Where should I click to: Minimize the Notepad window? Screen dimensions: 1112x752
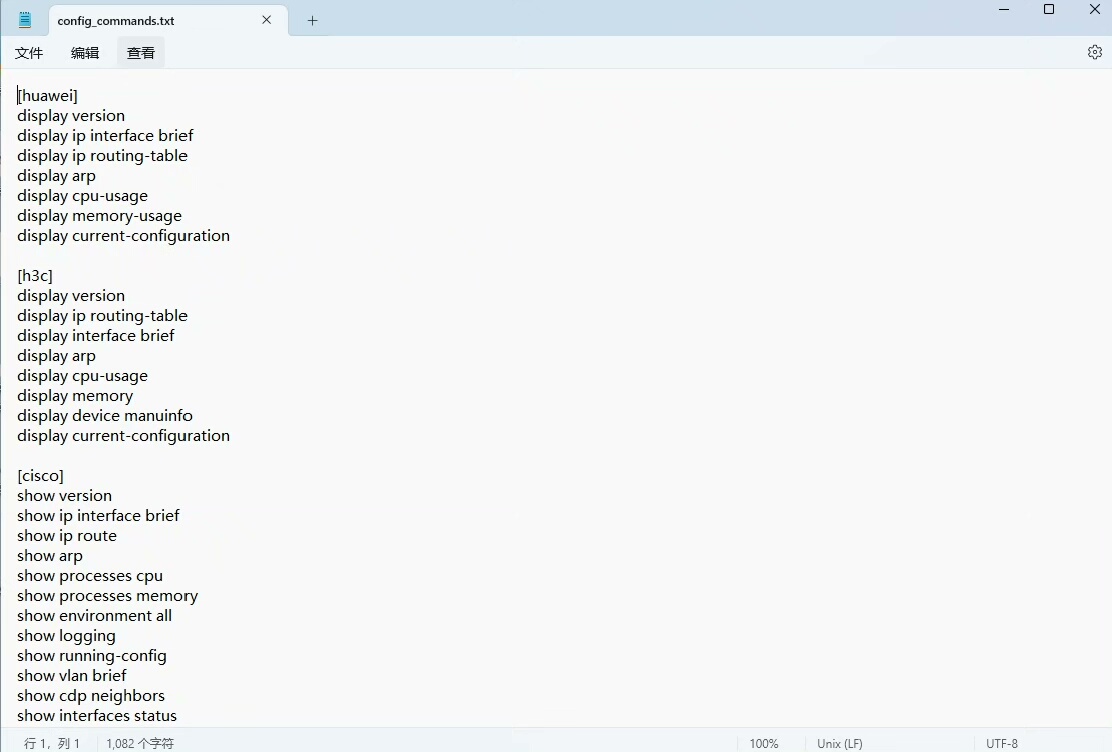pos(1003,9)
